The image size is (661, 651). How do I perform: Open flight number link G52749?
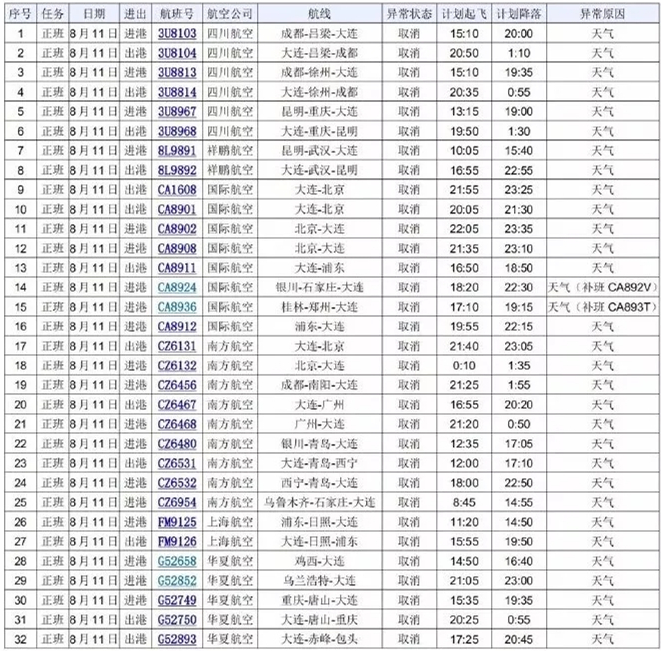coord(177,600)
